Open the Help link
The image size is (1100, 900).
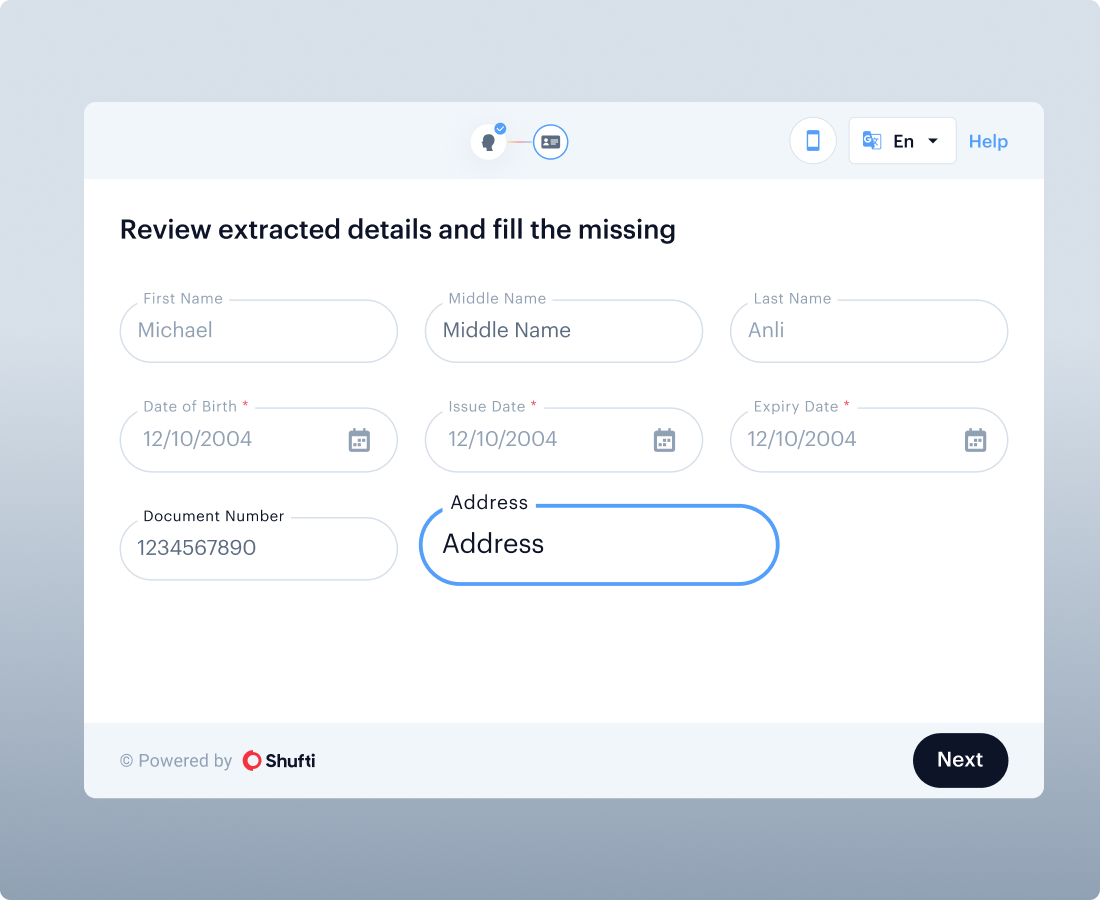click(988, 142)
